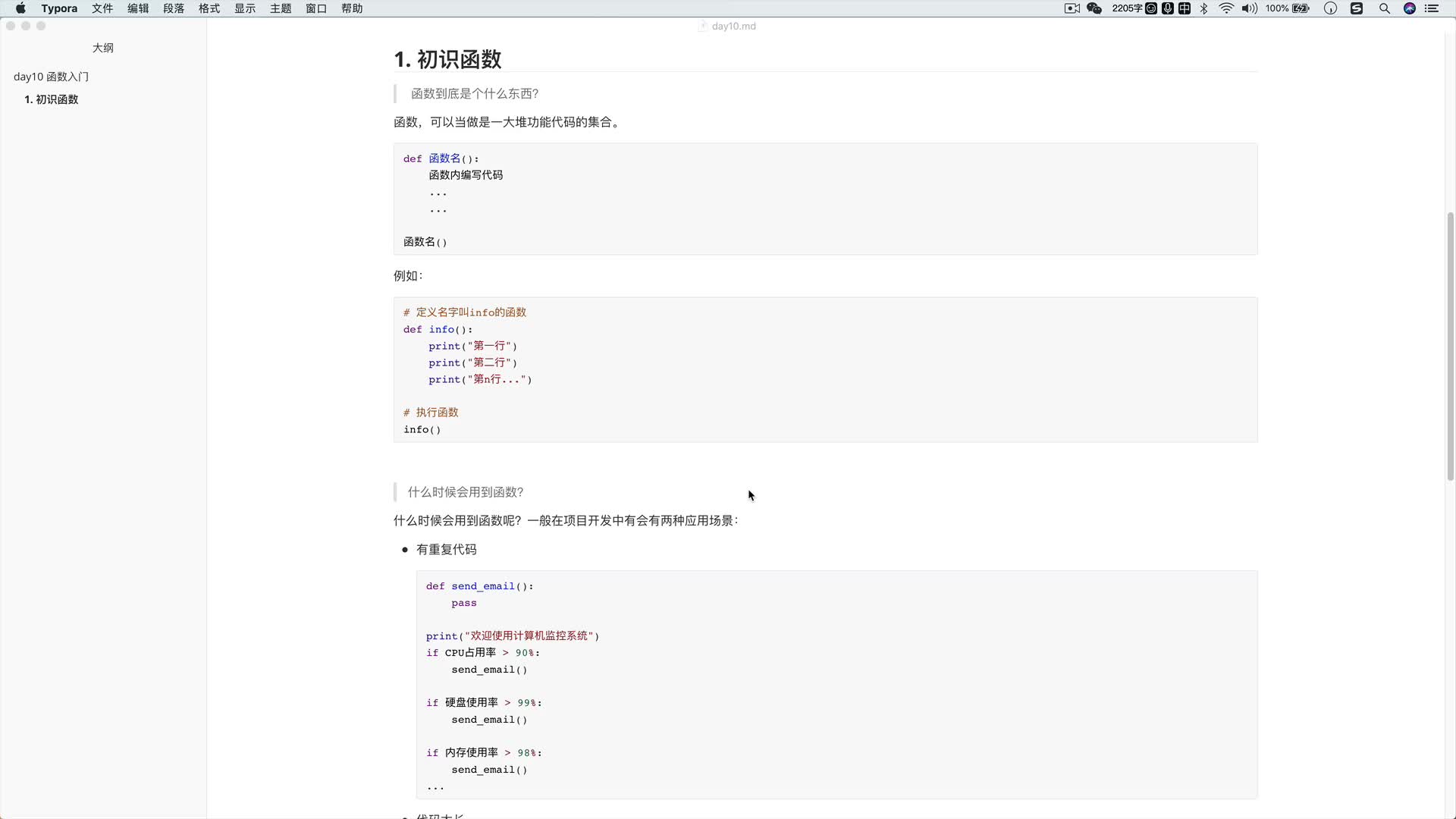Screen dimensions: 1456x819
Task: Open the Apple menu
Action: pyautogui.click(x=20, y=8)
